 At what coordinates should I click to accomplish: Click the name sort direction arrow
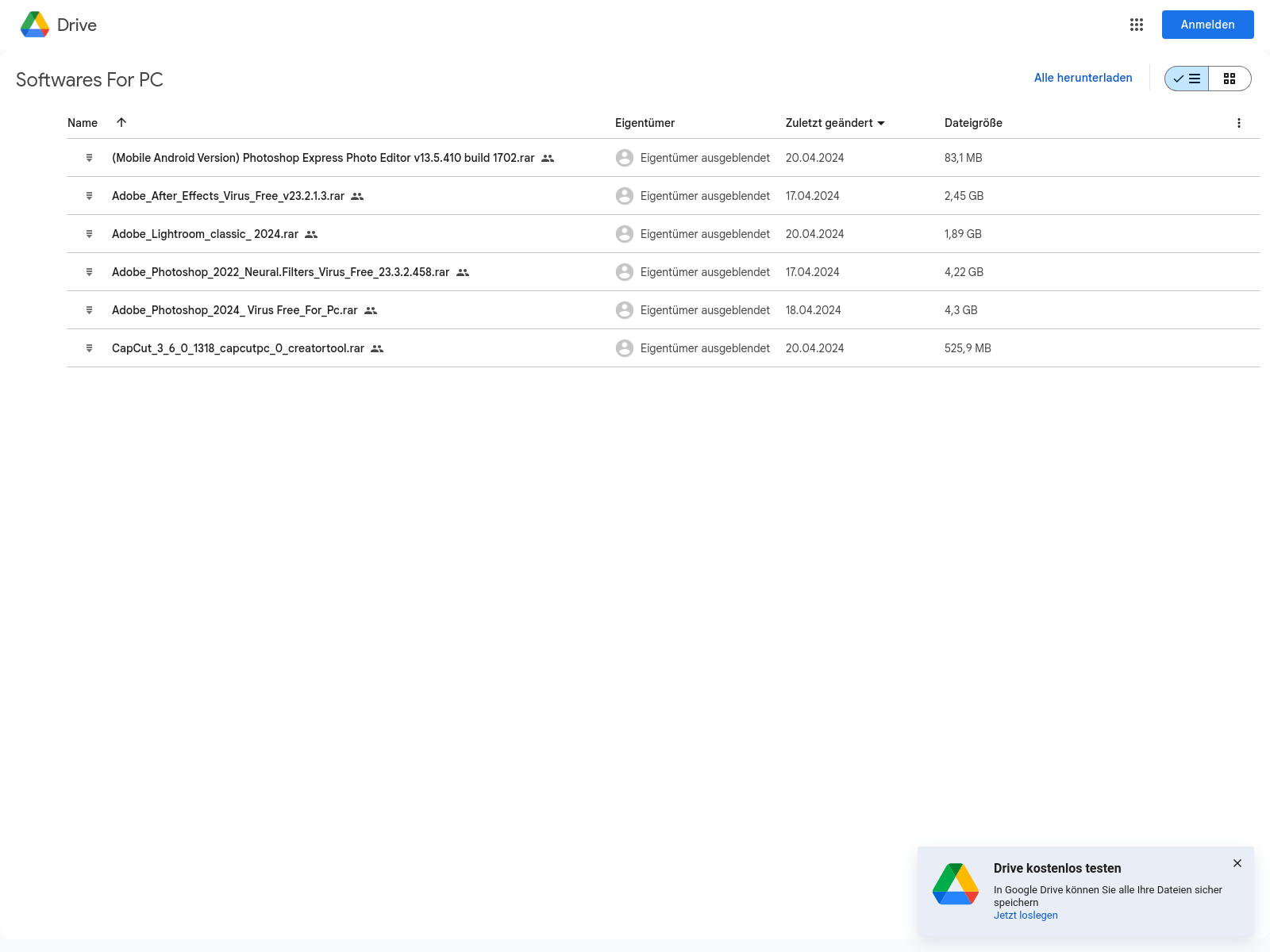[121, 122]
